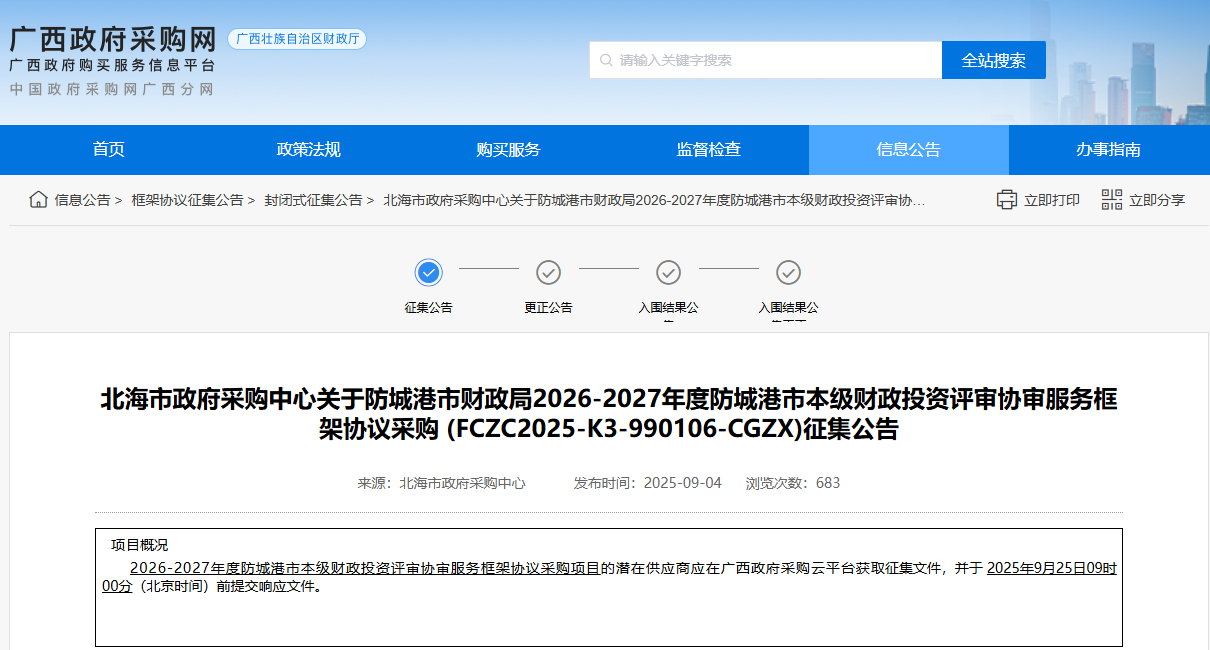The image size is (1210, 650).
Task: Open the 首页 menu item
Action: coord(107,149)
